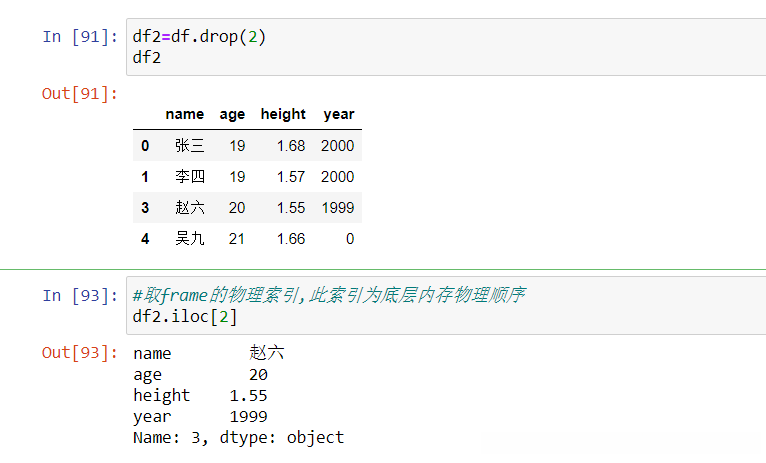
Task: Select the 张三 name cell
Action: pyautogui.click(x=189, y=146)
